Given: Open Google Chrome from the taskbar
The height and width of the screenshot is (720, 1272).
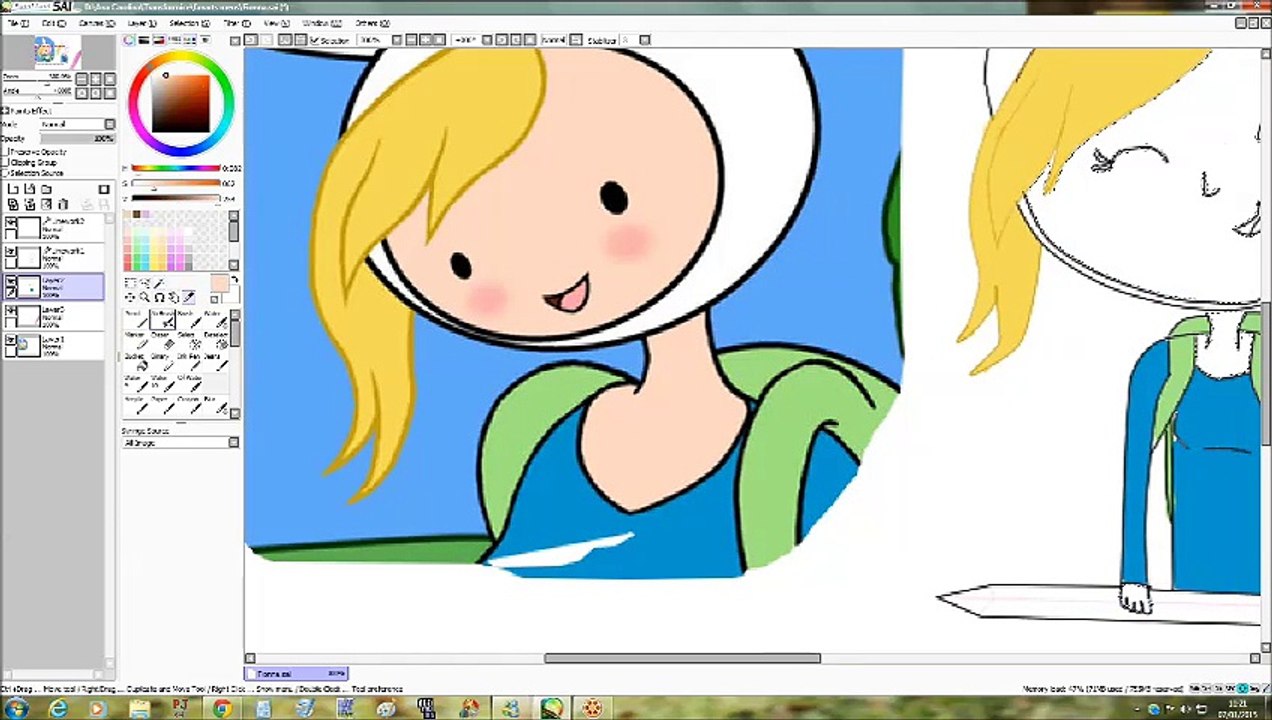Looking at the screenshot, I should tap(222, 709).
